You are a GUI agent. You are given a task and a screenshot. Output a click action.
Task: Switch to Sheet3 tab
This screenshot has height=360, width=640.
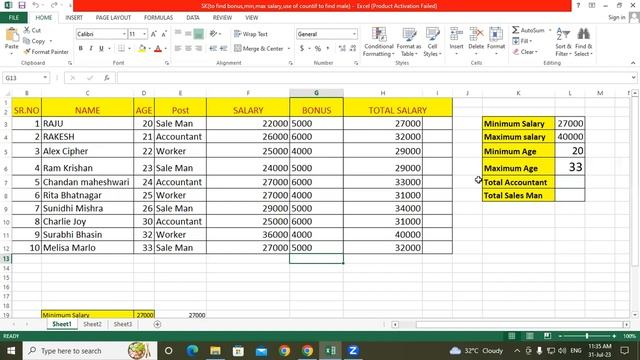point(122,324)
